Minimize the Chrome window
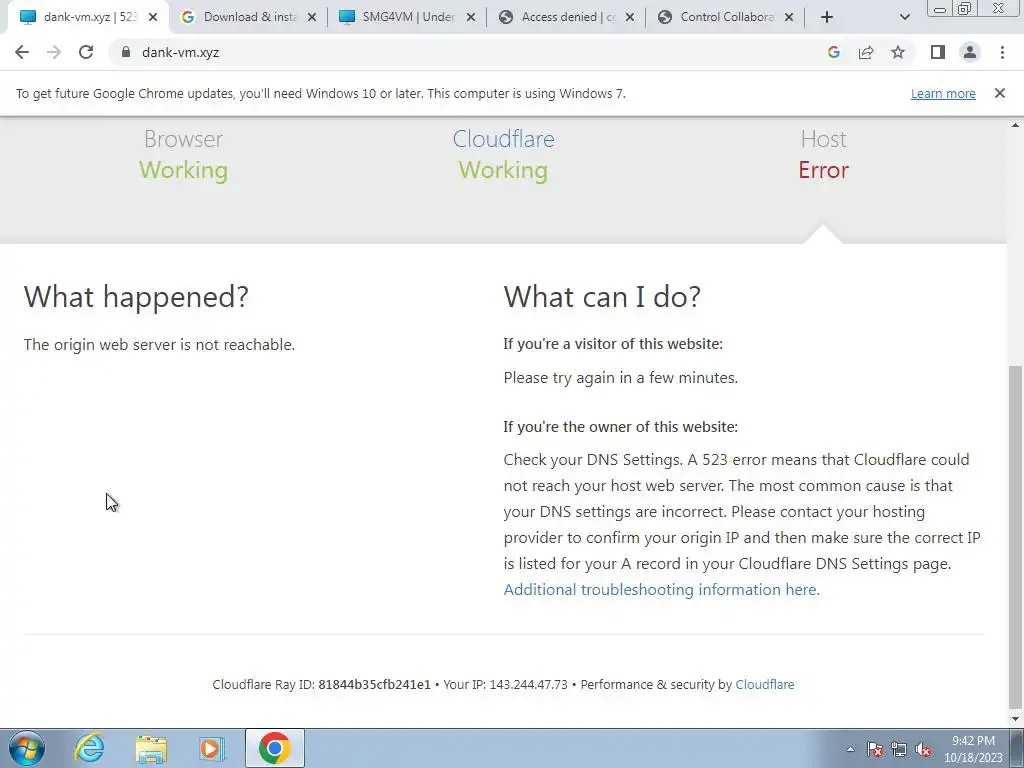This screenshot has height=768, width=1024. pos(940,8)
